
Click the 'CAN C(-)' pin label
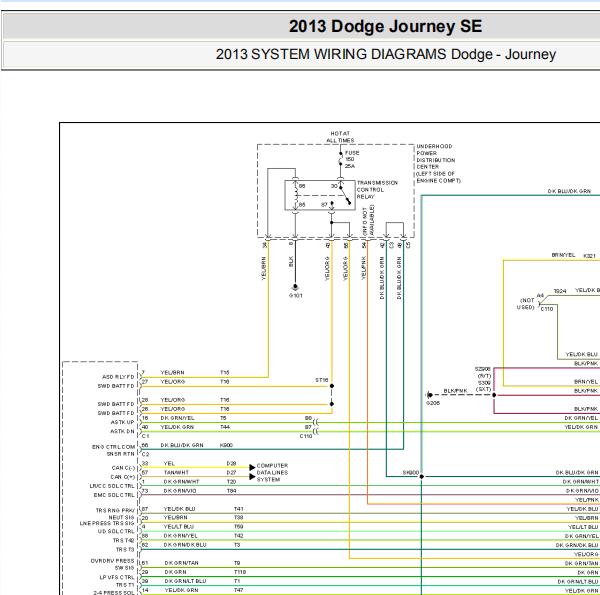(x=123, y=468)
